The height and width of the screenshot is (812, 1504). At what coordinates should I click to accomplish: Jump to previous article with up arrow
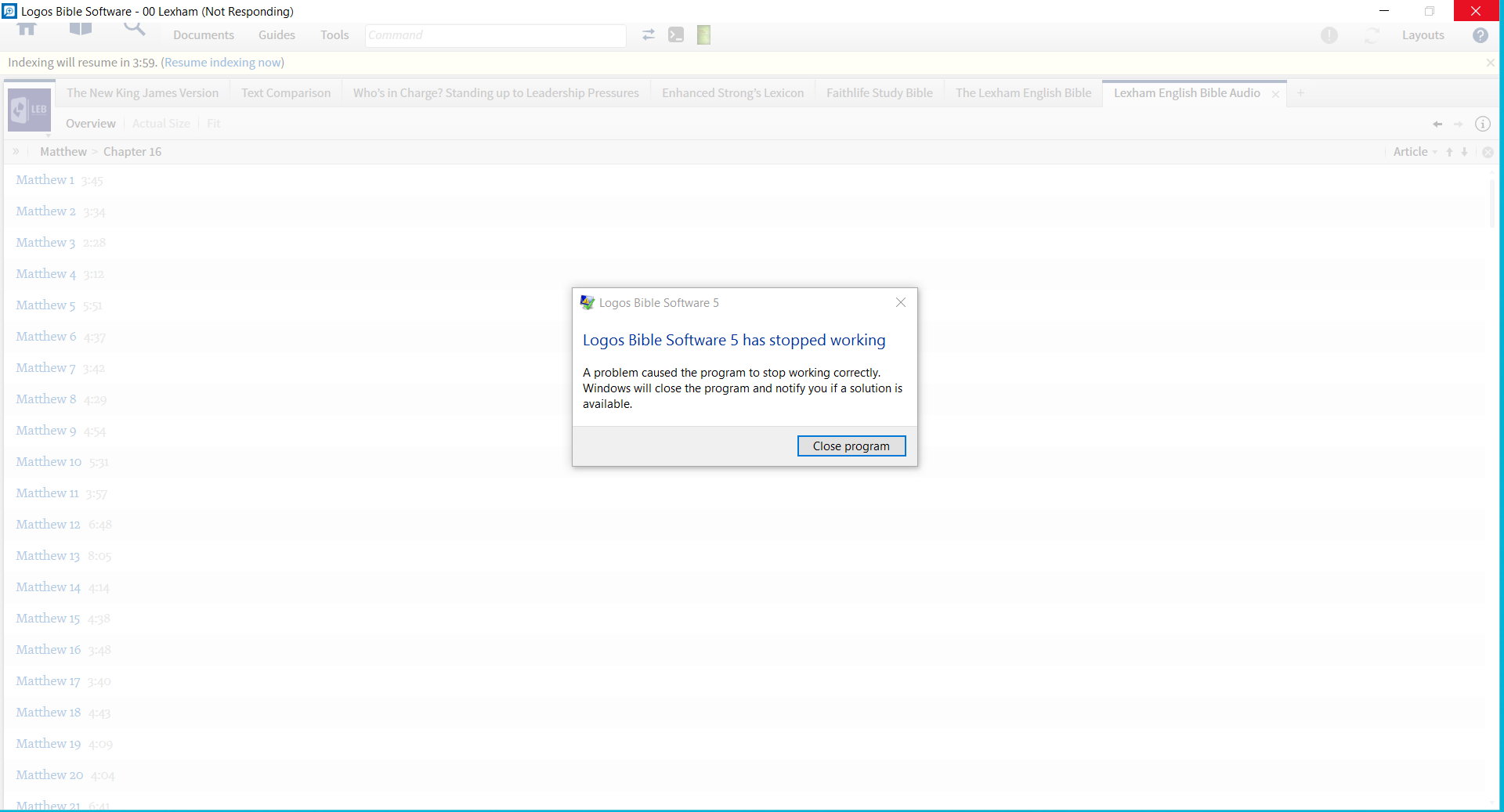pos(1450,152)
